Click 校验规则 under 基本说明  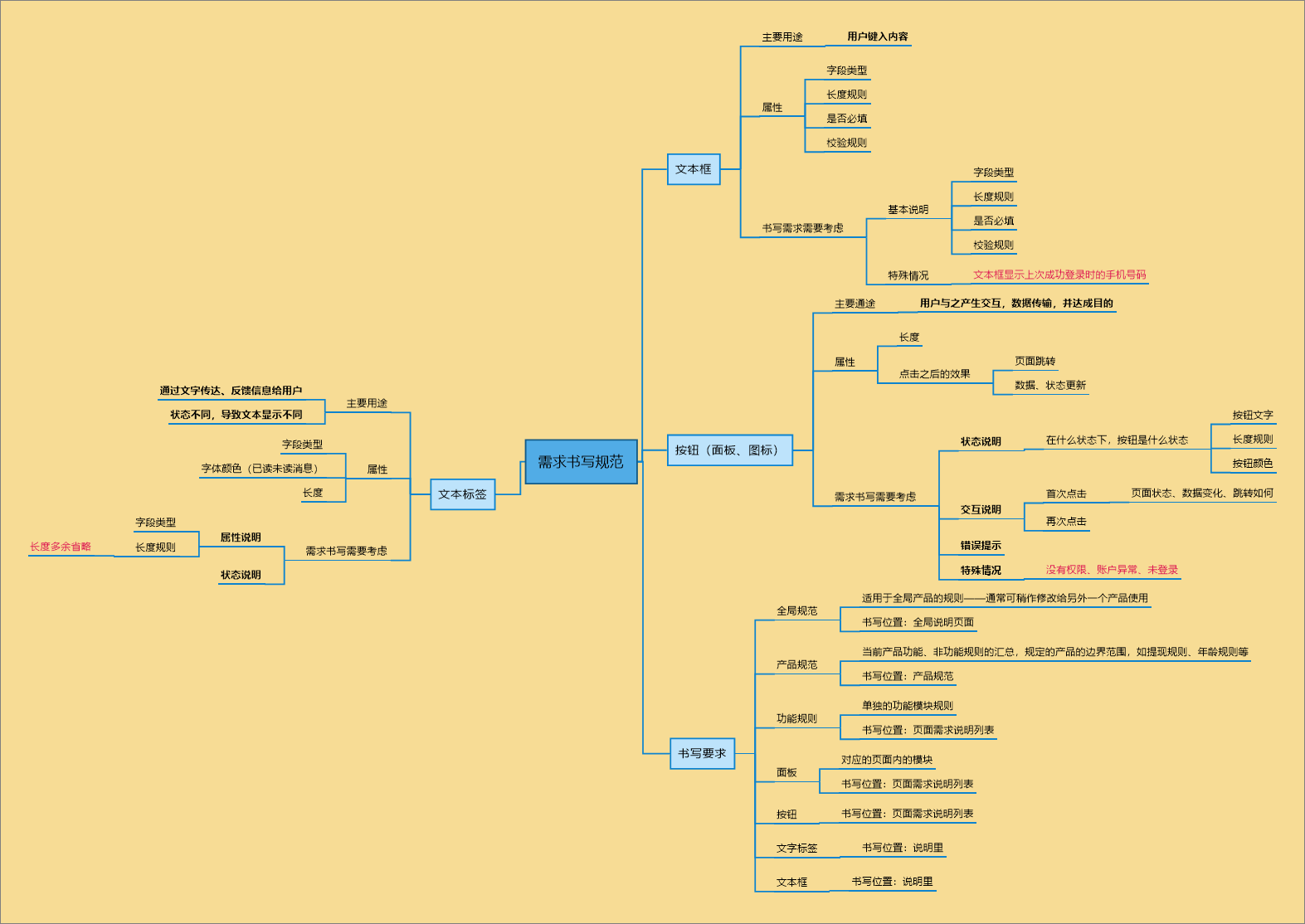point(993,246)
